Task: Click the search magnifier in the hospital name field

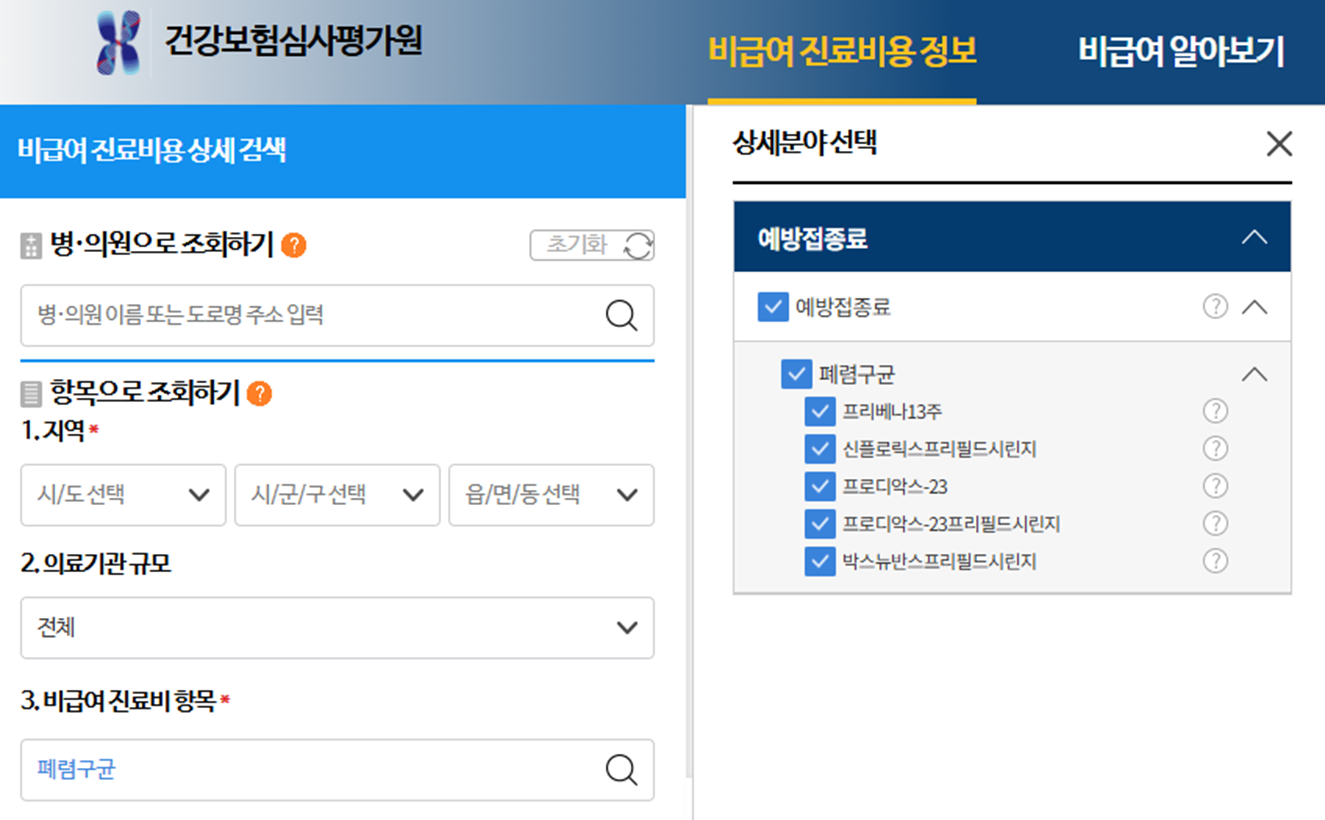Action: click(x=621, y=316)
